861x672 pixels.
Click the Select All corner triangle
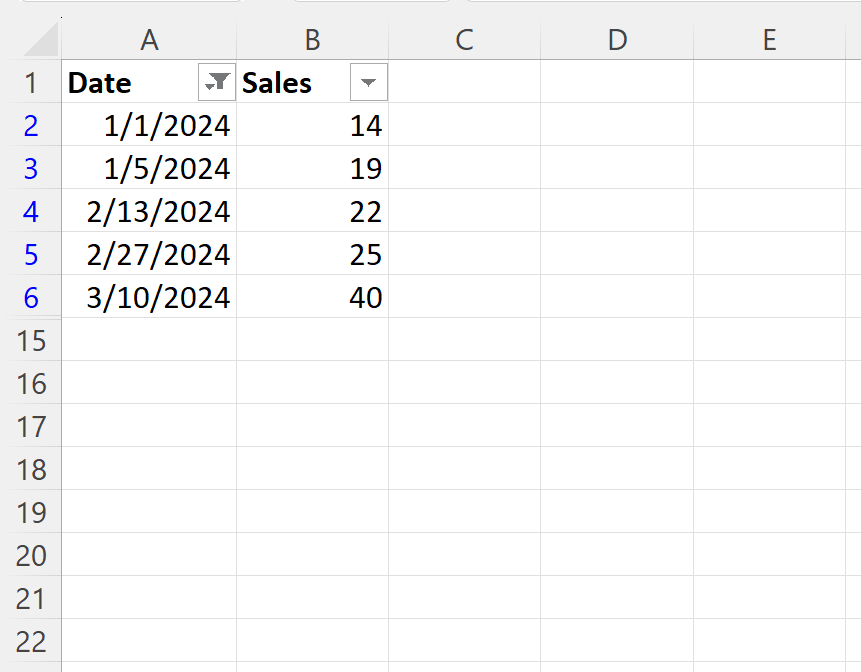click(41, 39)
